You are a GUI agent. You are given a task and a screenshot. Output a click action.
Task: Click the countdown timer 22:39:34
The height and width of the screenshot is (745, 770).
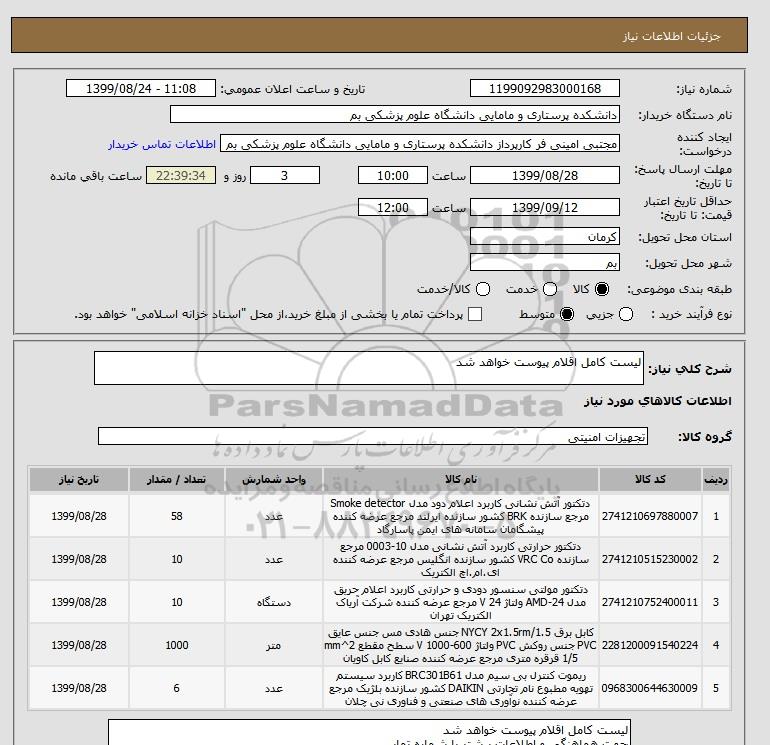click(x=181, y=175)
